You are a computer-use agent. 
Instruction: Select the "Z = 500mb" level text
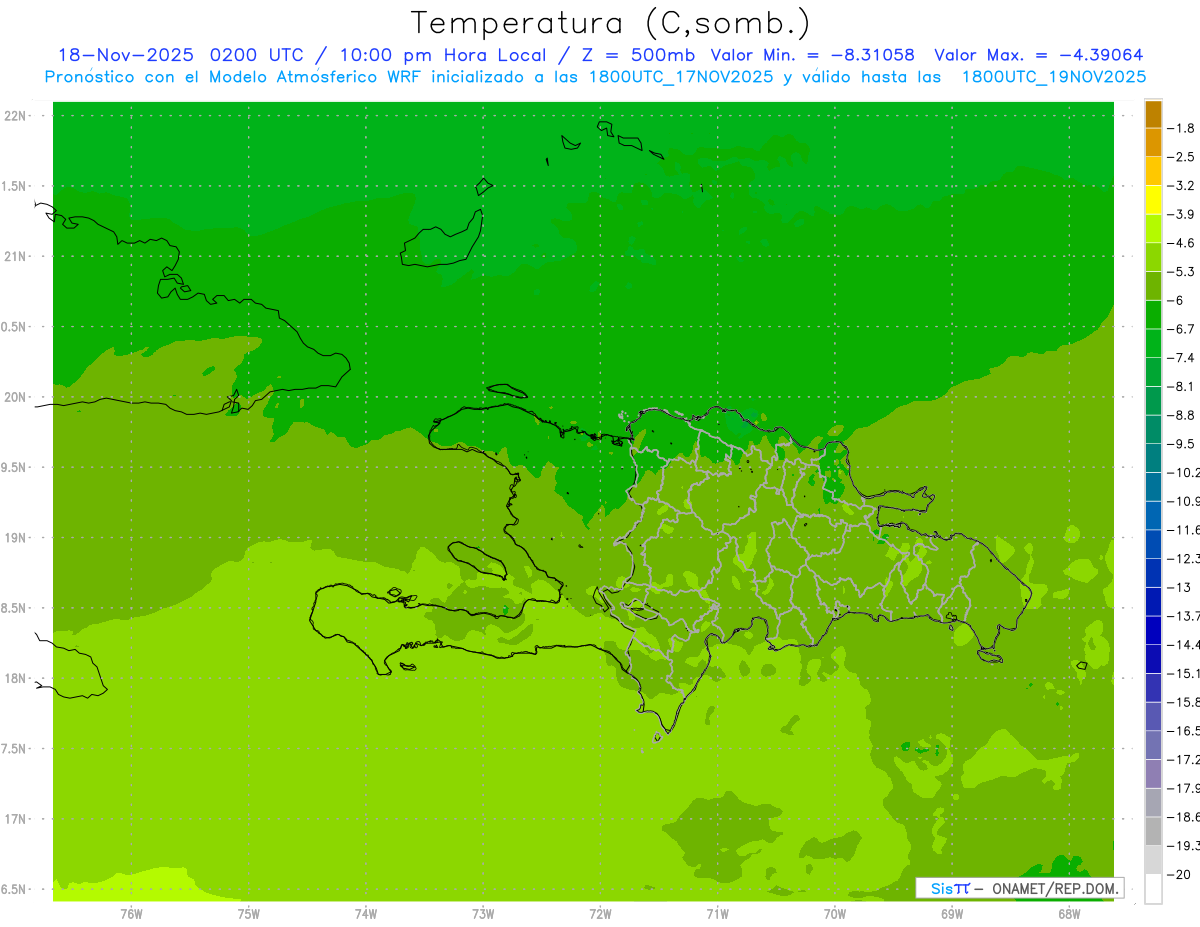(638, 55)
